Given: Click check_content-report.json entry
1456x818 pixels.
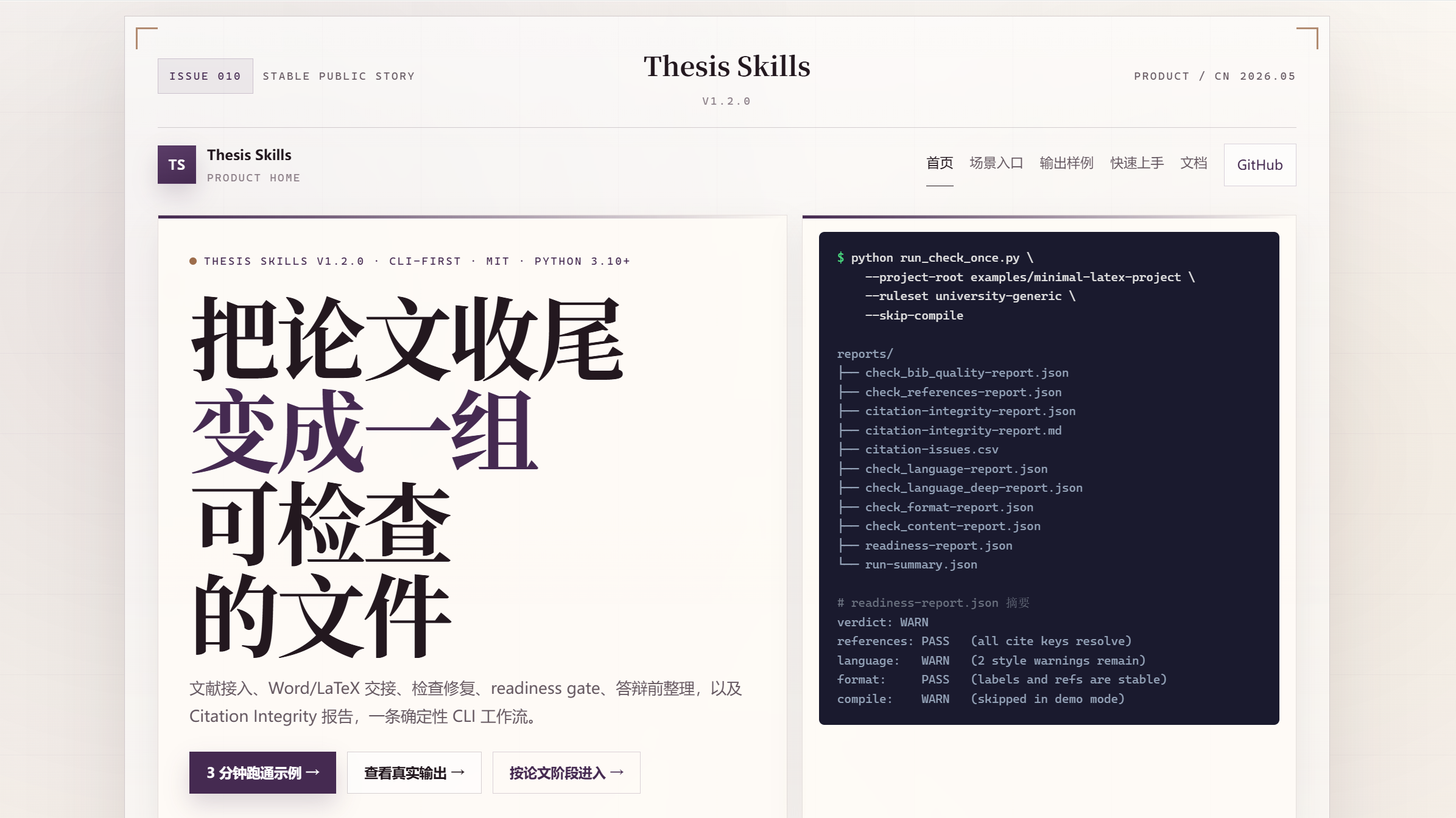Looking at the screenshot, I should [952, 526].
